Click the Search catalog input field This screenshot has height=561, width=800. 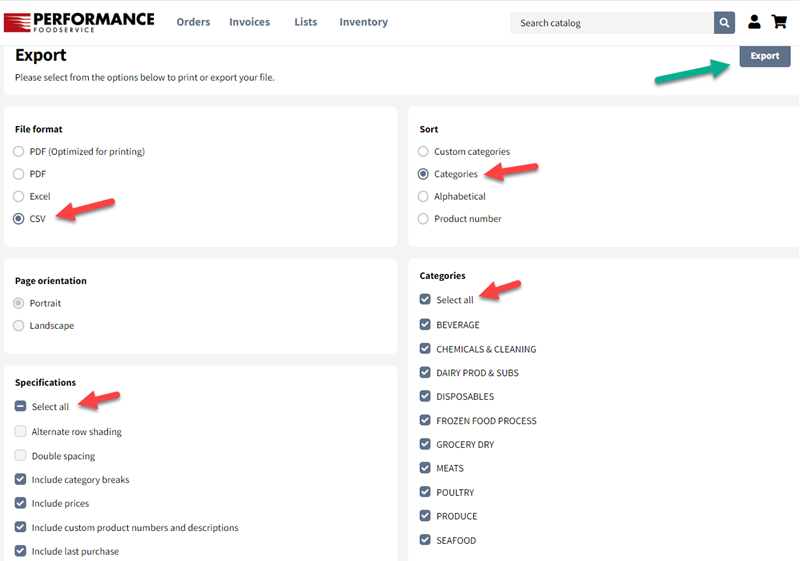pyautogui.click(x=612, y=22)
